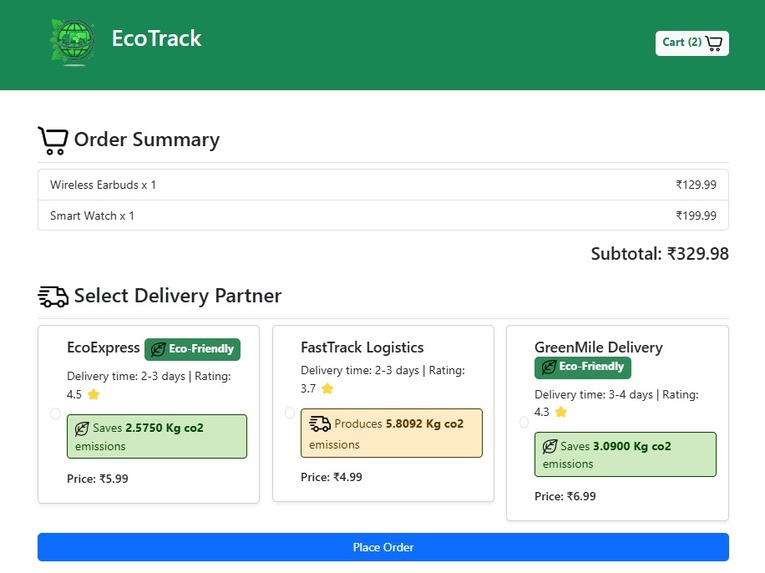765x573 pixels.
Task: Click the Wireless Earbuds x 1 row
Action: pyautogui.click(x=383, y=185)
